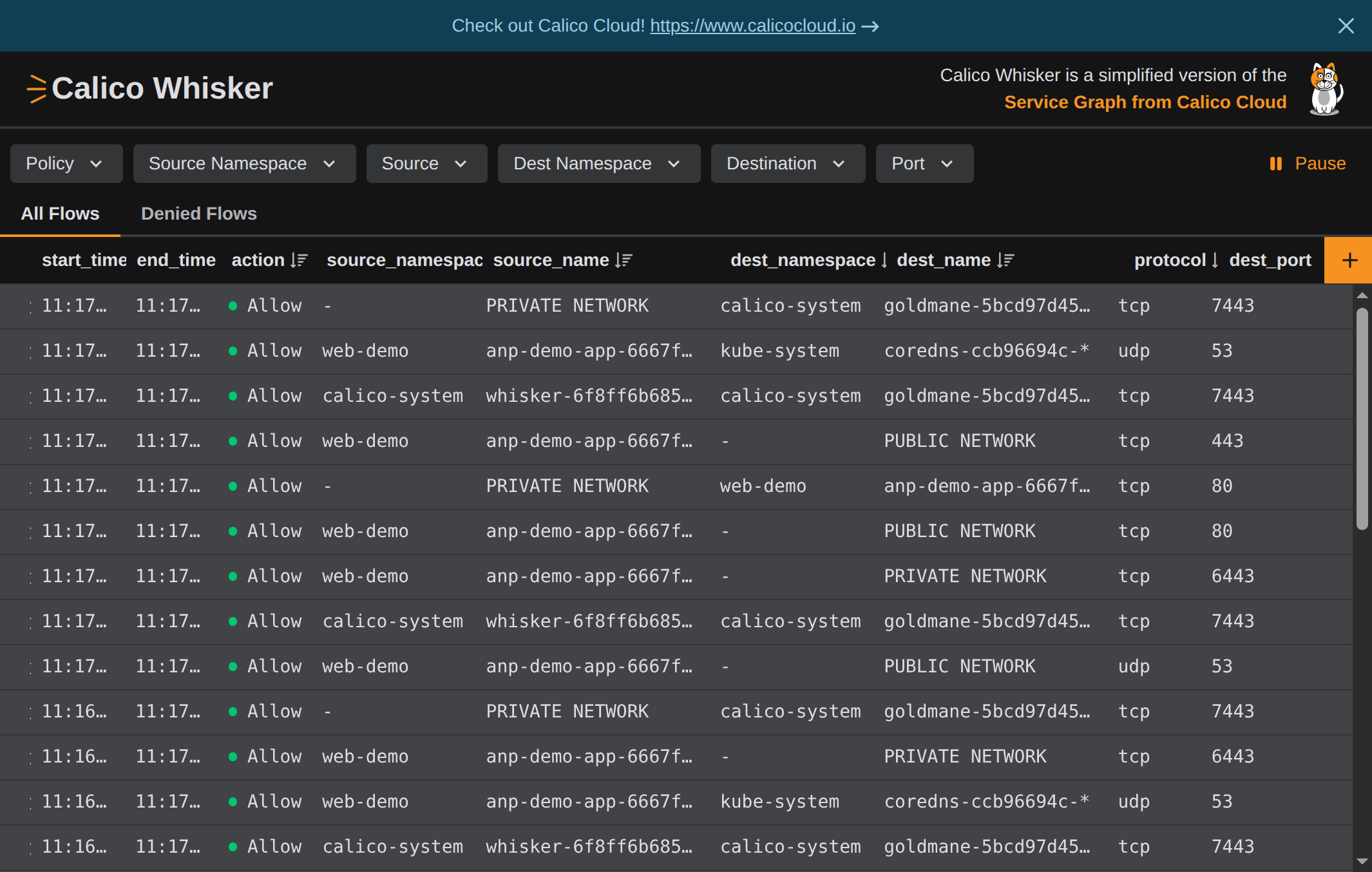Click coredns-ccb96694c-* in the 11:16 row
1372x872 pixels.
986,802
